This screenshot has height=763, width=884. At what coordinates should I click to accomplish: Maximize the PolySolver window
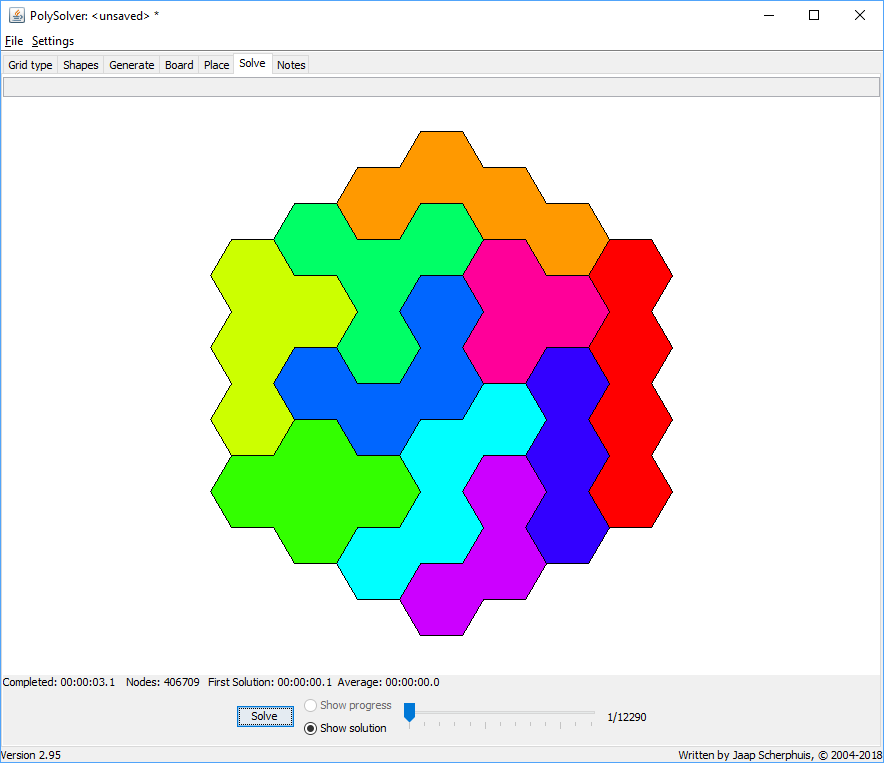[x=814, y=15]
